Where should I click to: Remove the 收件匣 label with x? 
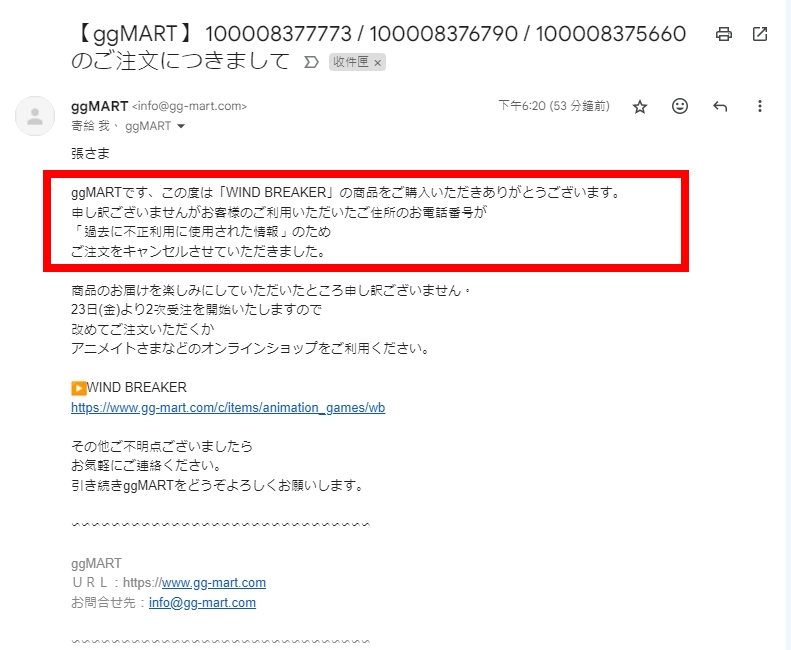(377, 63)
